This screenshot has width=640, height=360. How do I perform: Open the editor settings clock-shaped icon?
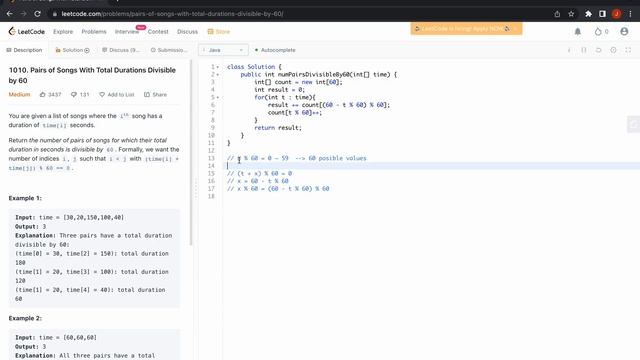click(x=613, y=50)
